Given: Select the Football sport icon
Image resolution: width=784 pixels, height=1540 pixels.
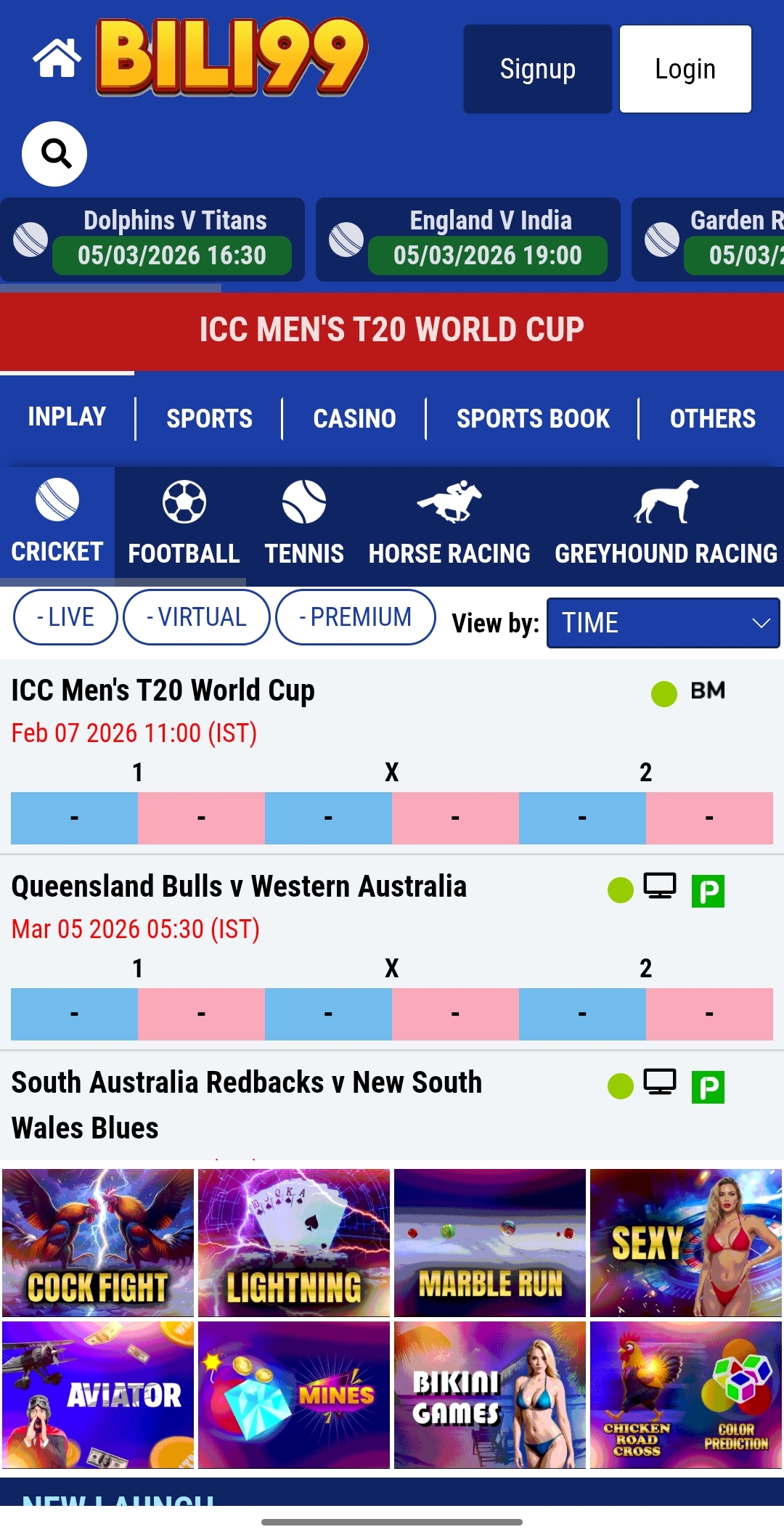Looking at the screenshot, I should 184,502.
